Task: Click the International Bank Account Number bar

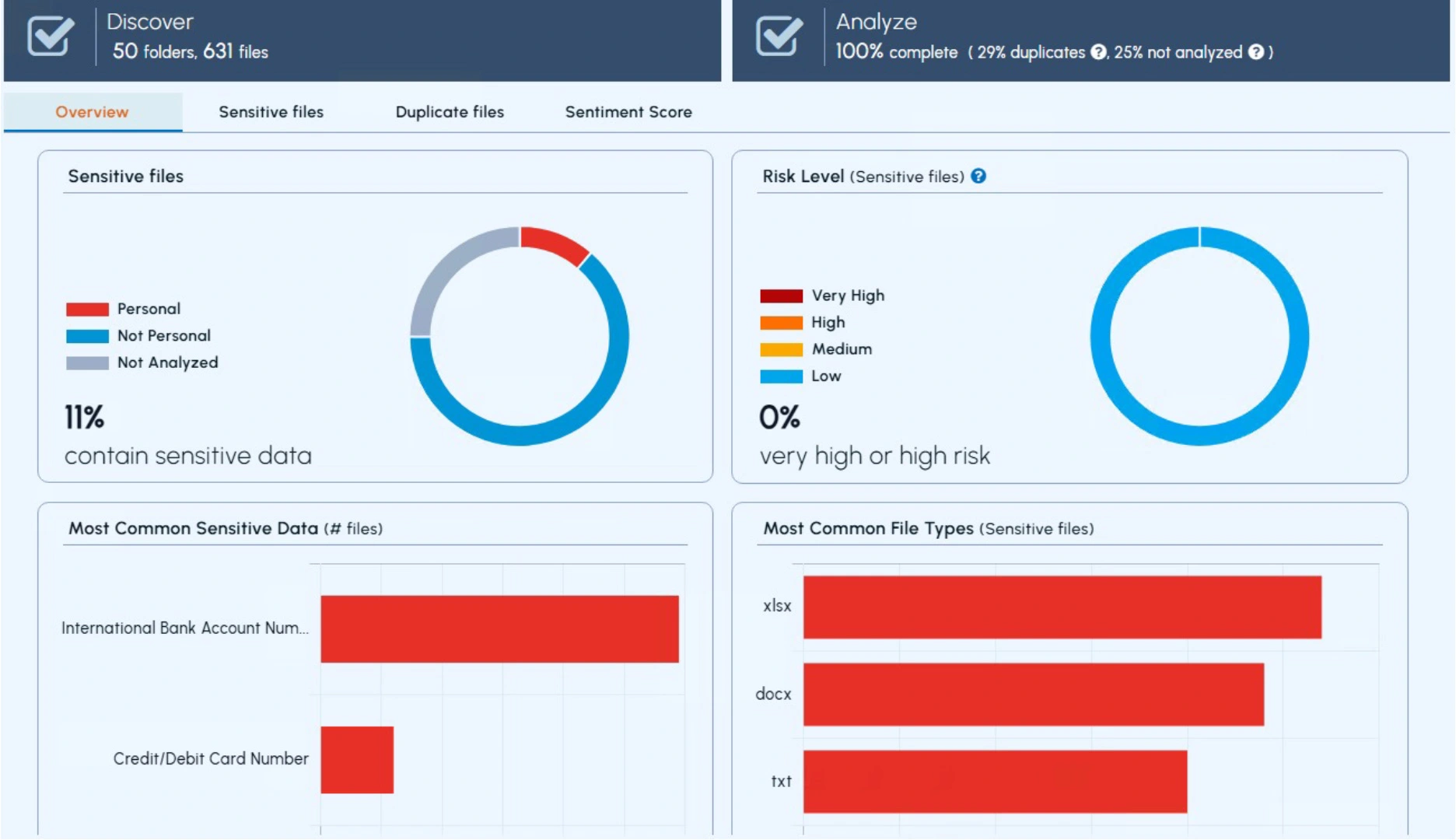Action: tap(499, 629)
